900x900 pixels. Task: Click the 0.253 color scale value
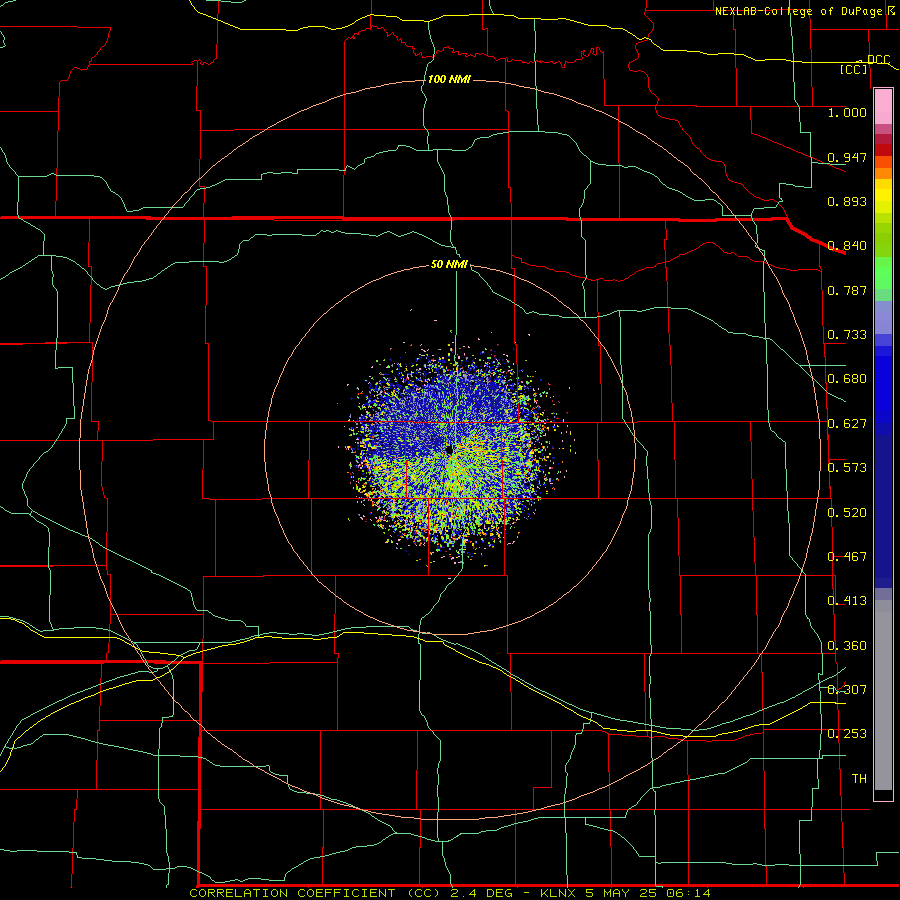(x=847, y=734)
